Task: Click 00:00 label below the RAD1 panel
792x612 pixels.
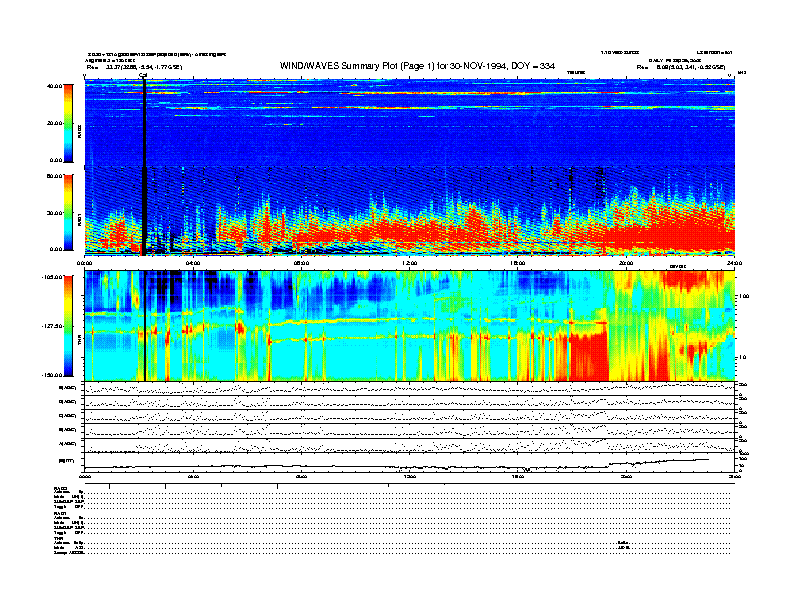Action: (84, 263)
